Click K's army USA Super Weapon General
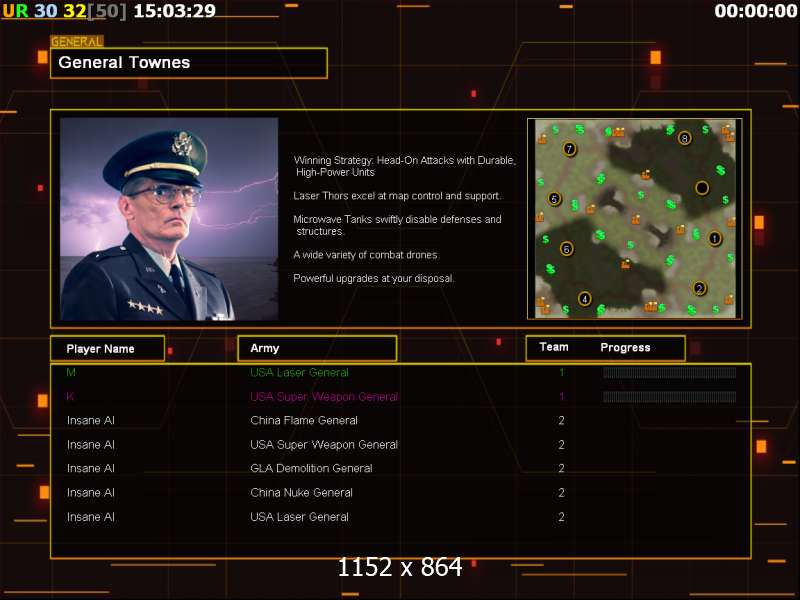800x600 pixels. coord(324,396)
